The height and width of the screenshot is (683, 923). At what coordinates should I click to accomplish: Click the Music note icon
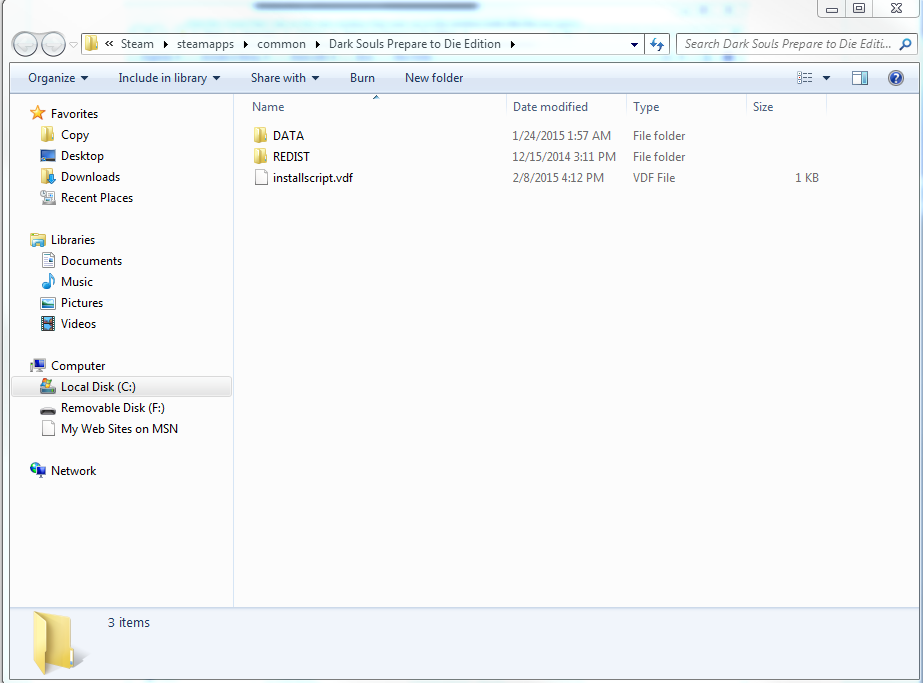[x=48, y=281]
